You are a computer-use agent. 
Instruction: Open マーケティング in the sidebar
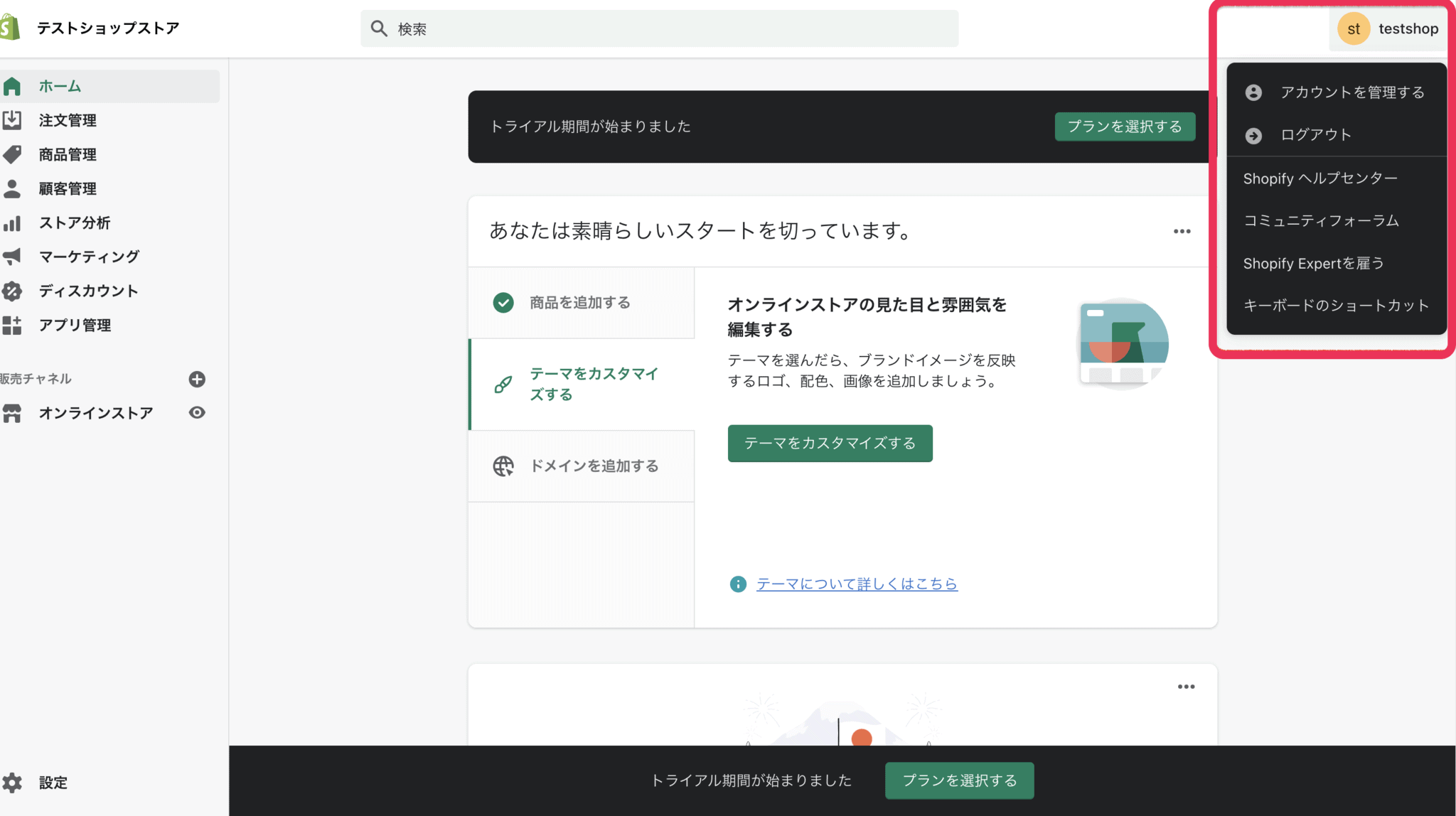(x=90, y=257)
